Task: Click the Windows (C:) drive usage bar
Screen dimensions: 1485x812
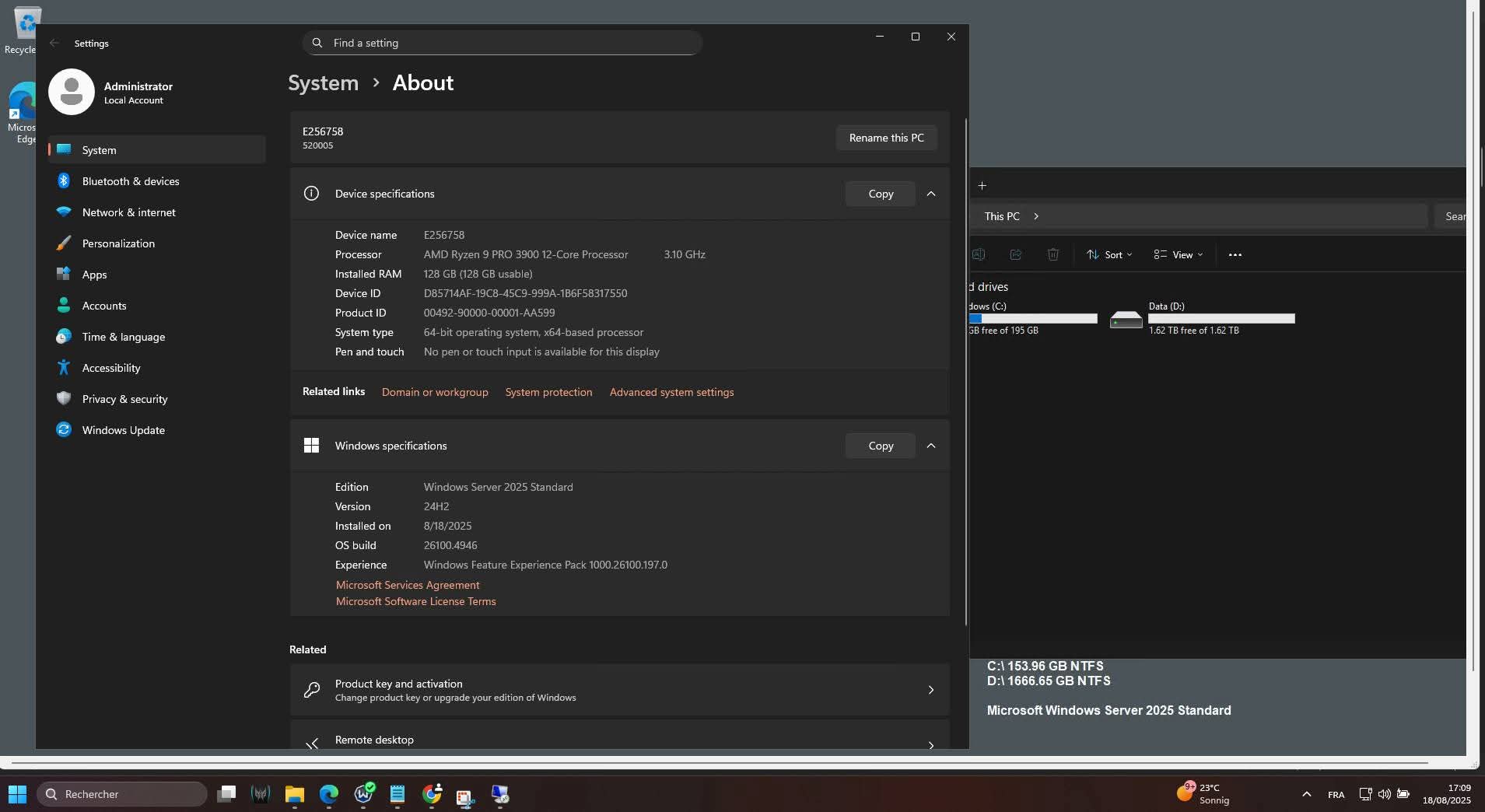Action: (x=1033, y=319)
